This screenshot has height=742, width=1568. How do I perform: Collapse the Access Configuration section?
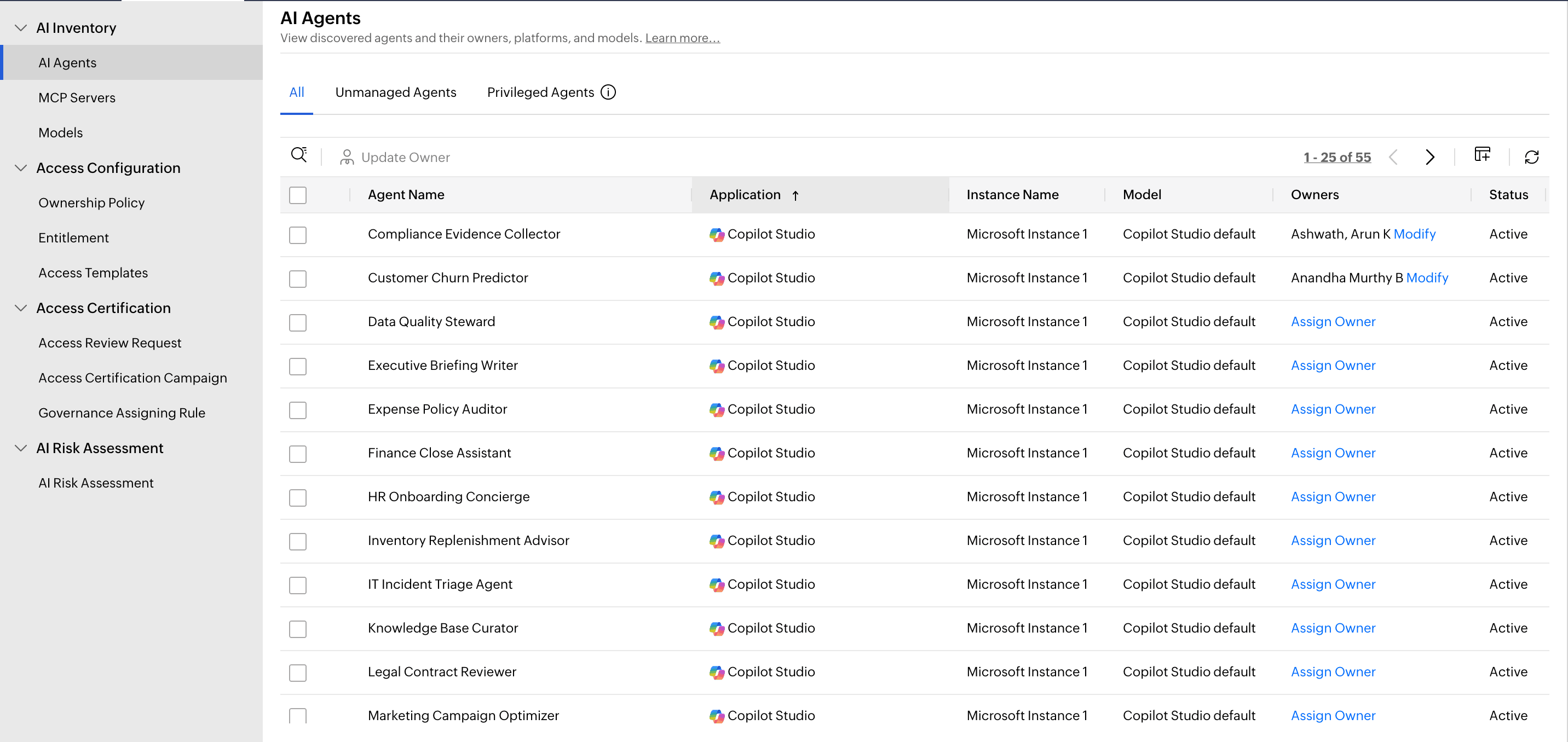[21, 168]
